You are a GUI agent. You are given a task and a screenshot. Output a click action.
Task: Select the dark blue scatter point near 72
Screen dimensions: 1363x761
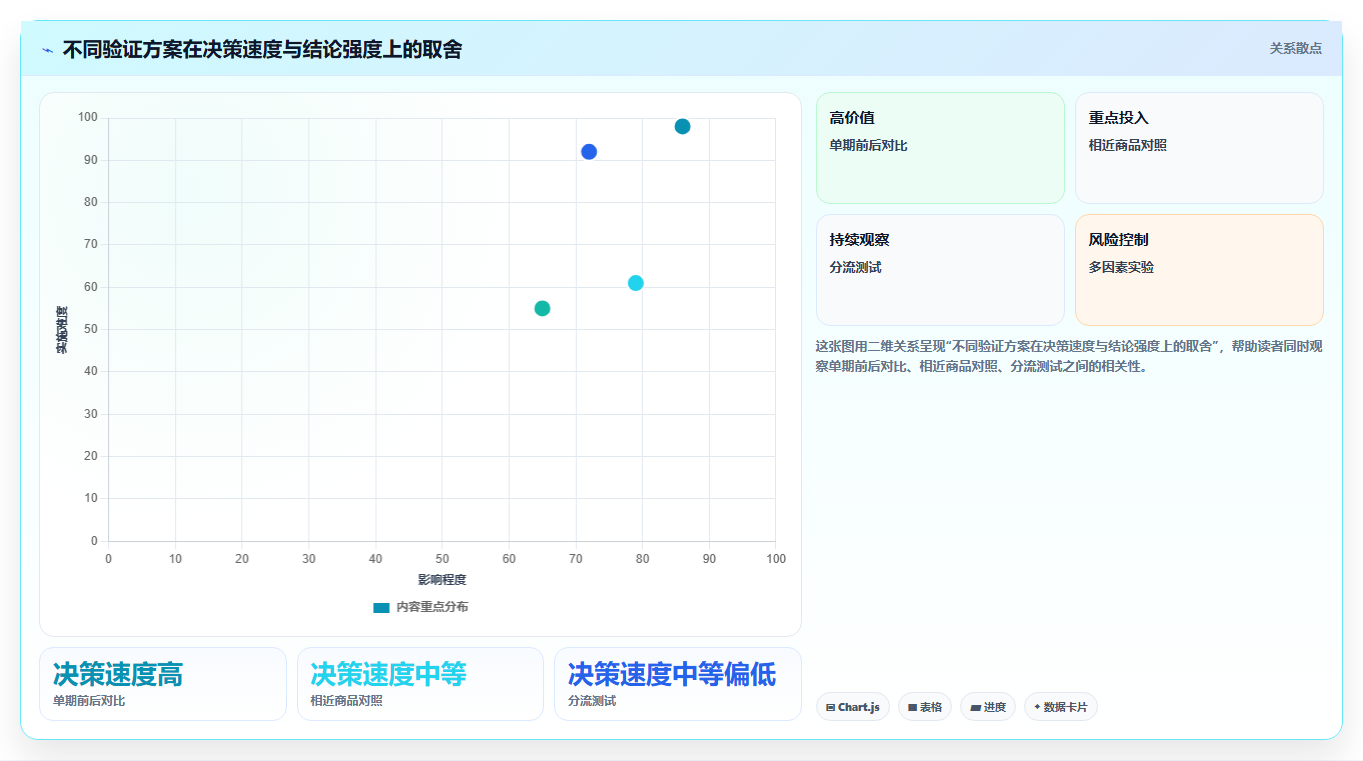pos(589,152)
